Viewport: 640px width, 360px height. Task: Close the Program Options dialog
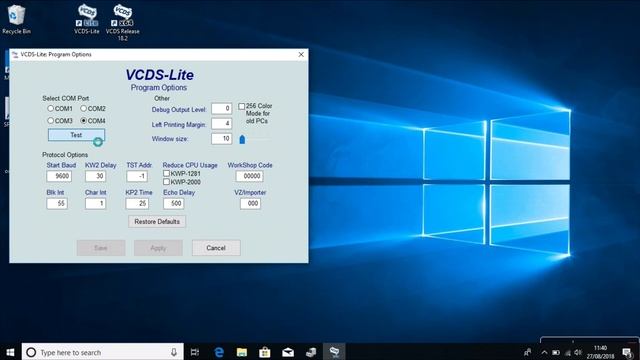(301, 54)
